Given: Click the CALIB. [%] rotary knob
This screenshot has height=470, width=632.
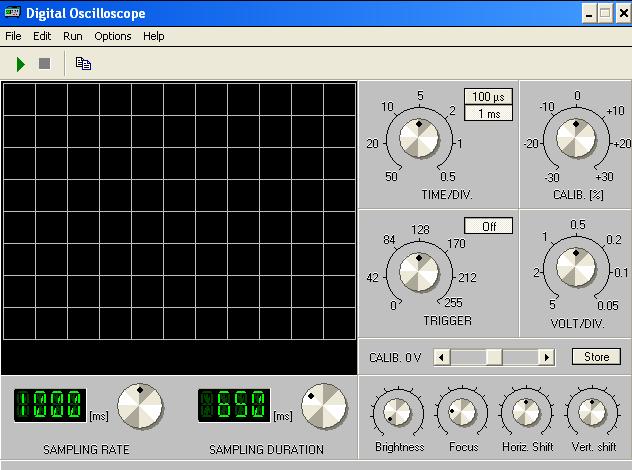Looking at the screenshot, I should pos(575,138).
